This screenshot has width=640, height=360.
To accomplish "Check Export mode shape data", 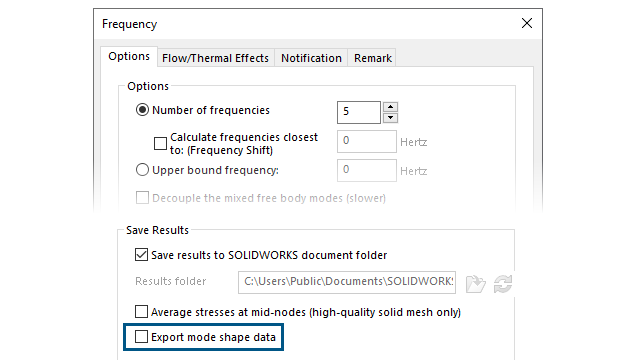I will tap(141, 337).
